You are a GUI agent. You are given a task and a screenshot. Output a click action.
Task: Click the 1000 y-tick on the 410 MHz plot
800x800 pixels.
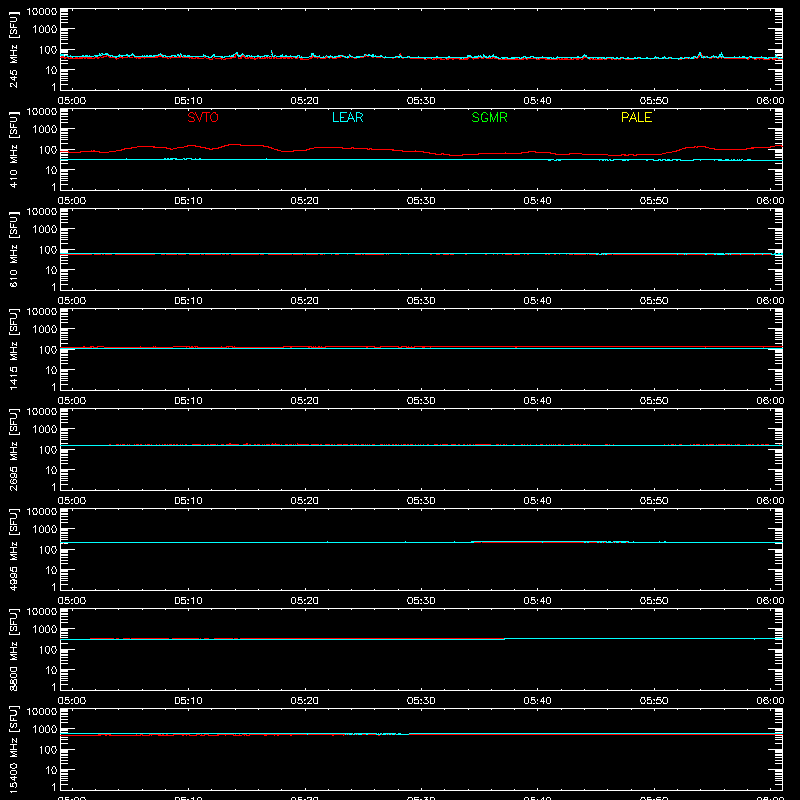pyautogui.click(x=45, y=130)
